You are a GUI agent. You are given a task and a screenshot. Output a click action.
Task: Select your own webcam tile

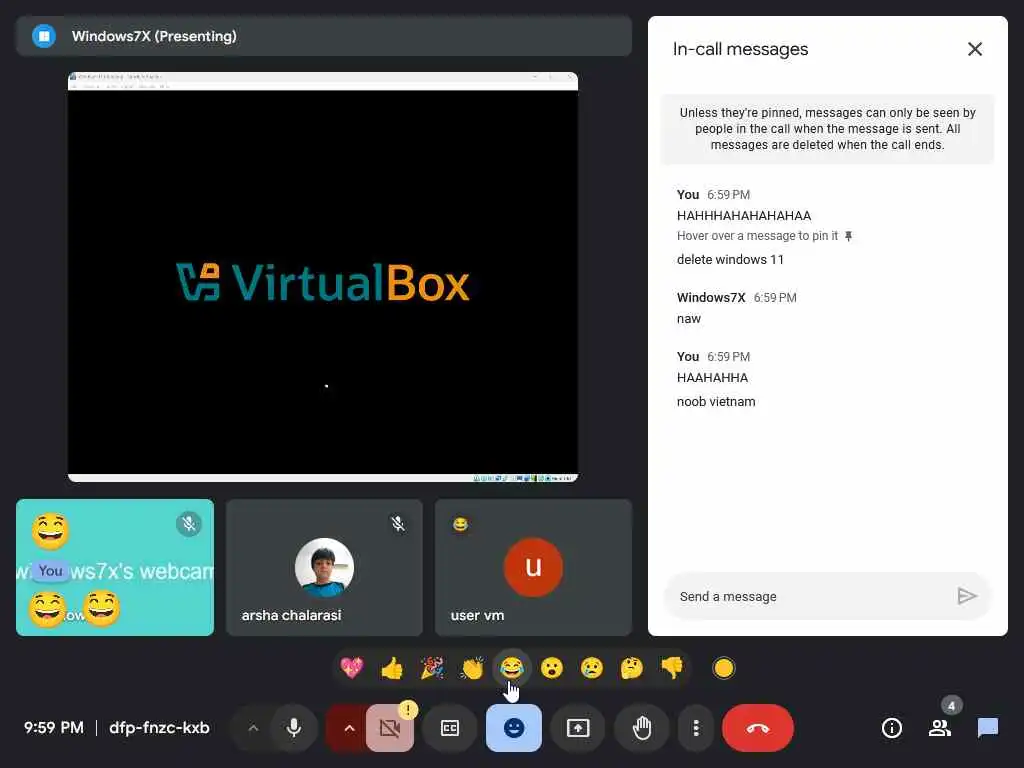tap(115, 568)
